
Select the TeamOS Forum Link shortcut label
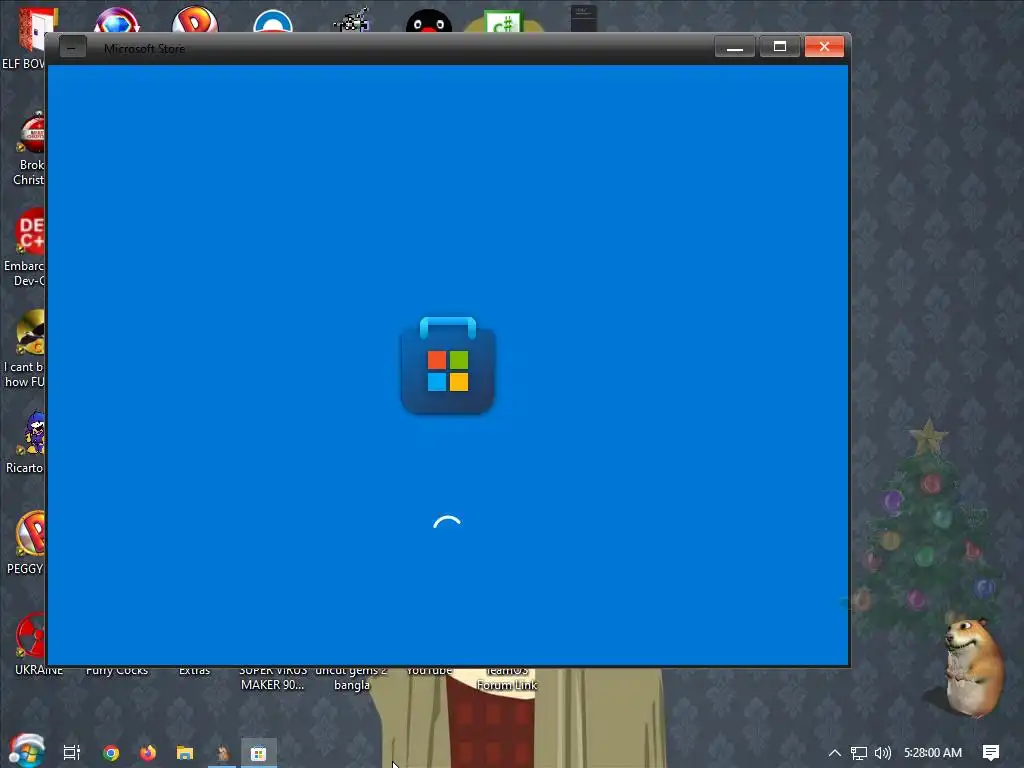[x=507, y=678]
